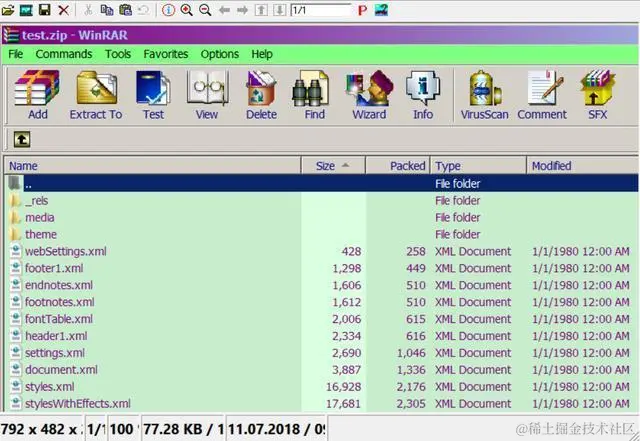This screenshot has width=640, height=441.
Task: Select the webSettings.xml file
Action: coord(322,251)
